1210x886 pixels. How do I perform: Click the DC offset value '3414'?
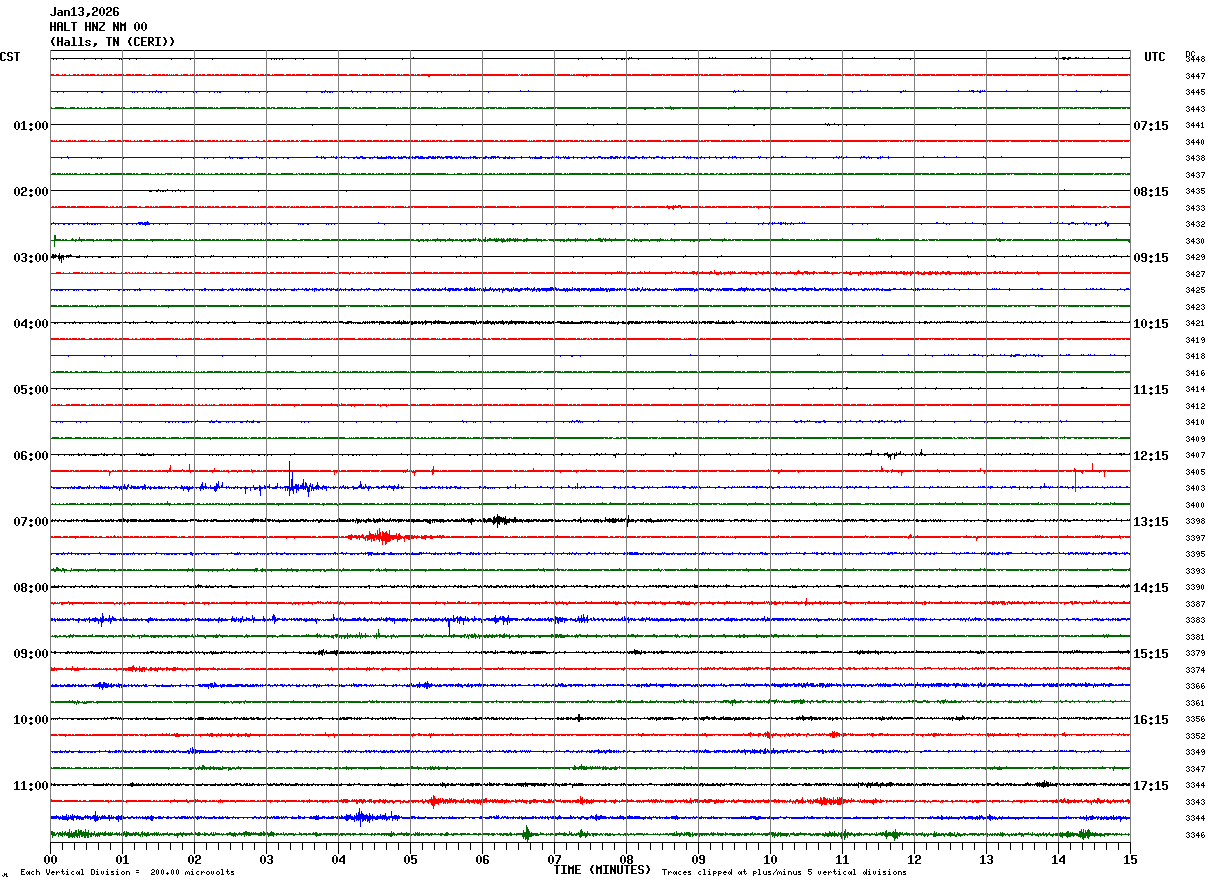pyautogui.click(x=1195, y=390)
